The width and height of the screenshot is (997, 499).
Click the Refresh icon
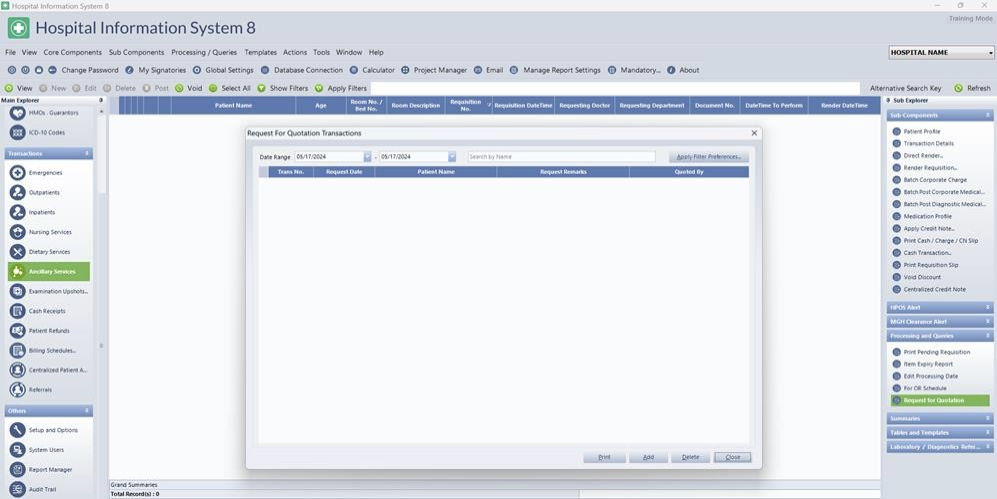(x=959, y=88)
